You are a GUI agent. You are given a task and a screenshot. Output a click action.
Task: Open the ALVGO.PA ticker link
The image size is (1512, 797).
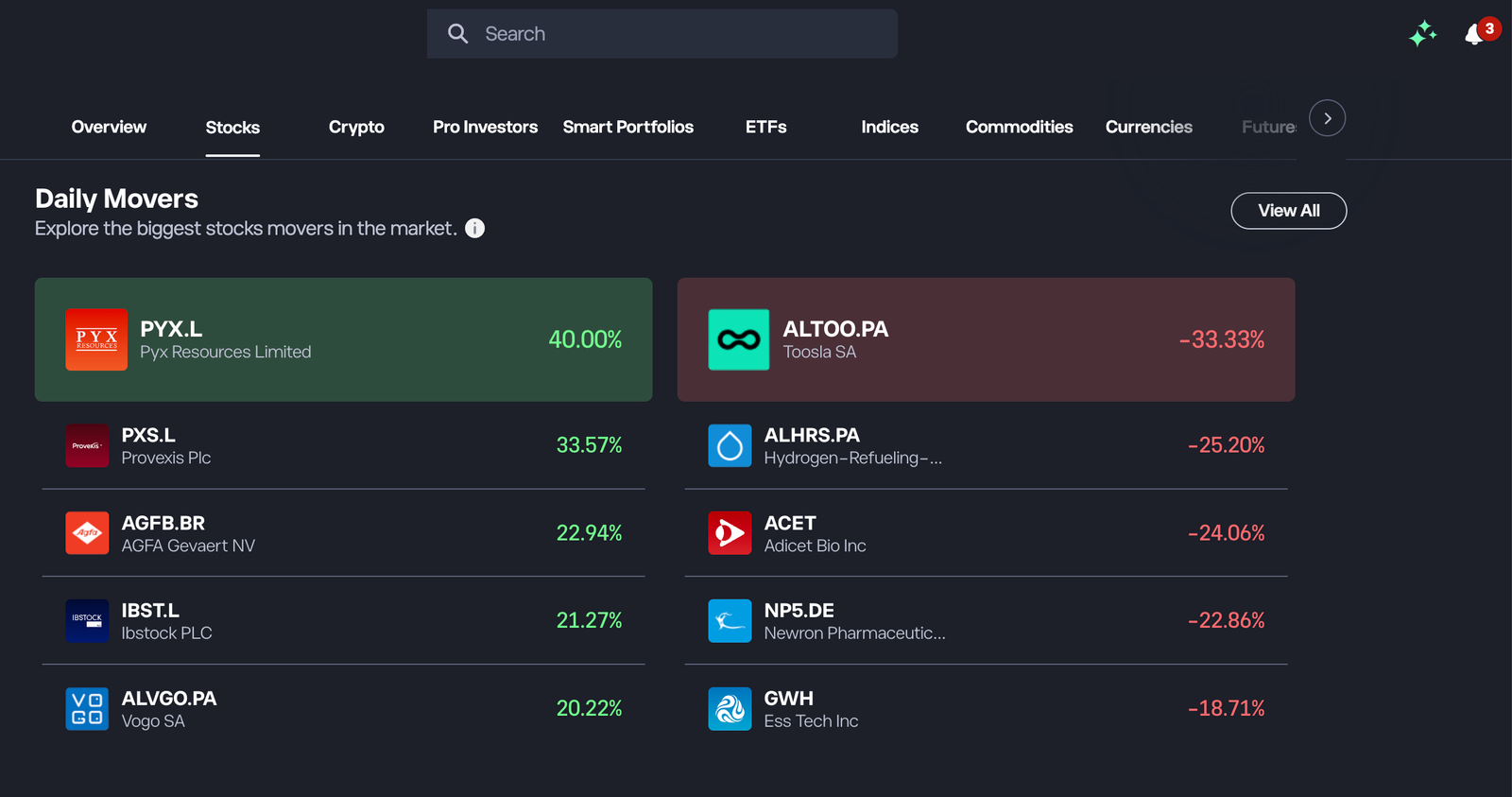point(169,699)
